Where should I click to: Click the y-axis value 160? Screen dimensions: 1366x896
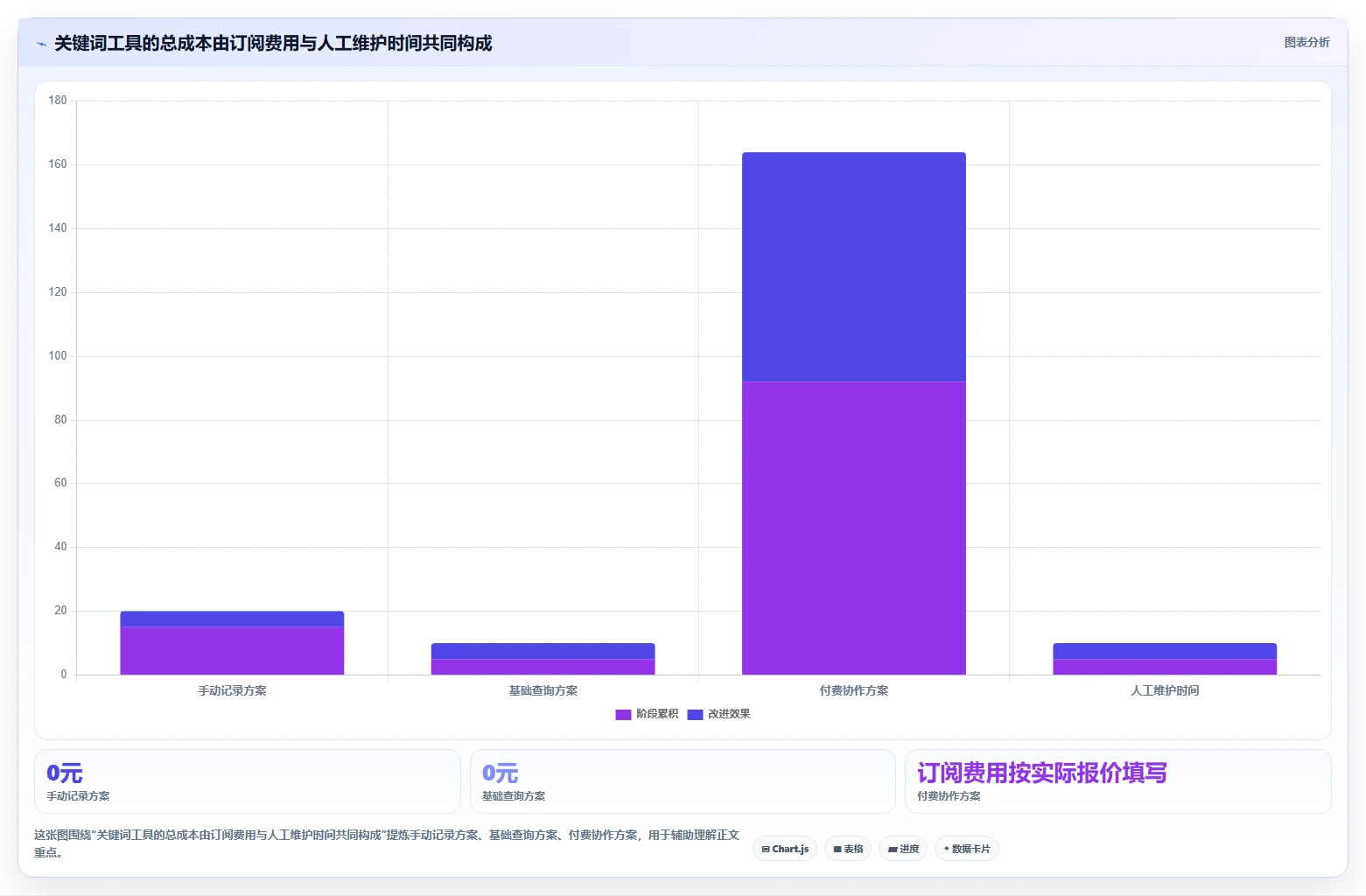tap(58, 164)
